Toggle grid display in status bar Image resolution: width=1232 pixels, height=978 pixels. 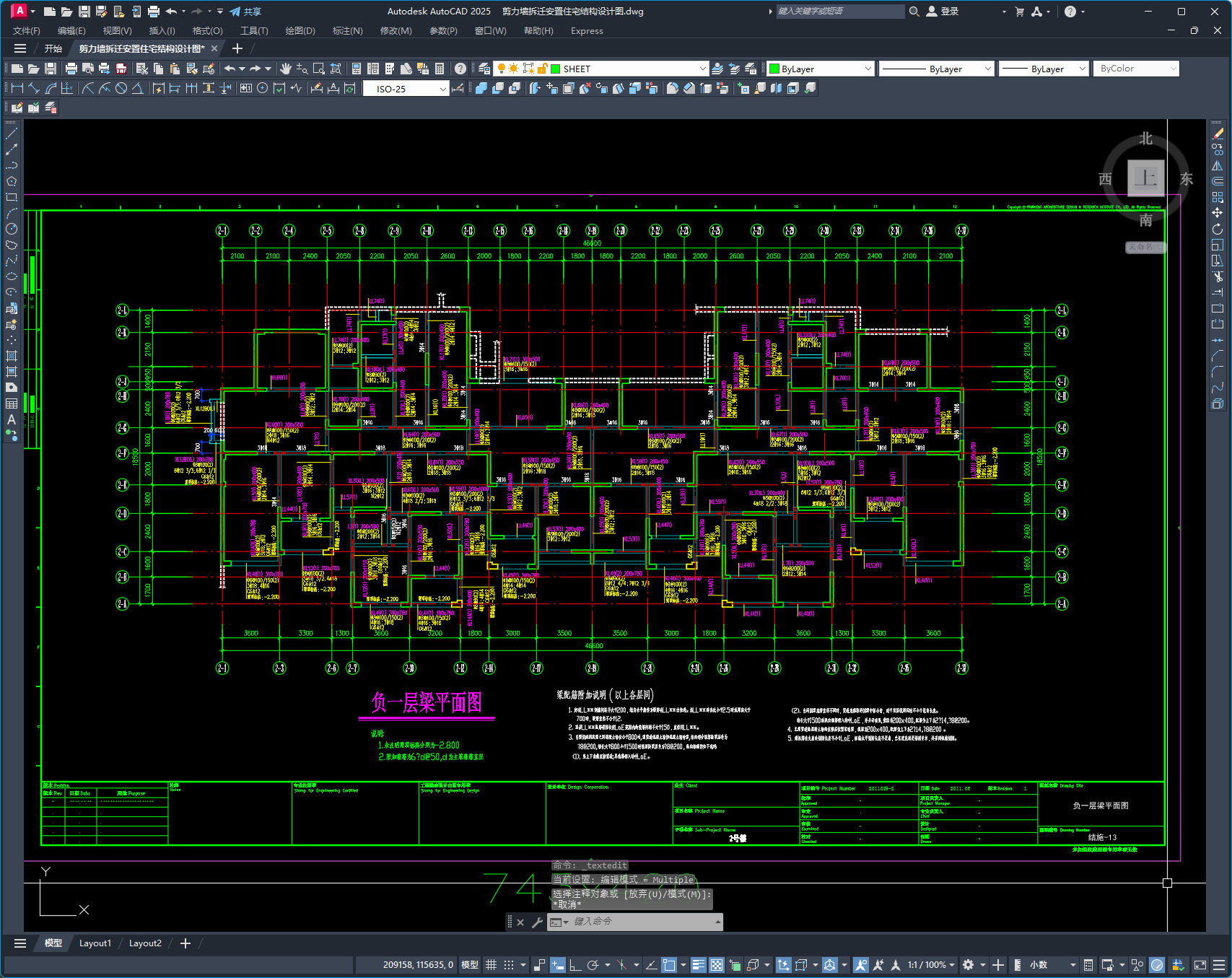click(x=491, y=965)
